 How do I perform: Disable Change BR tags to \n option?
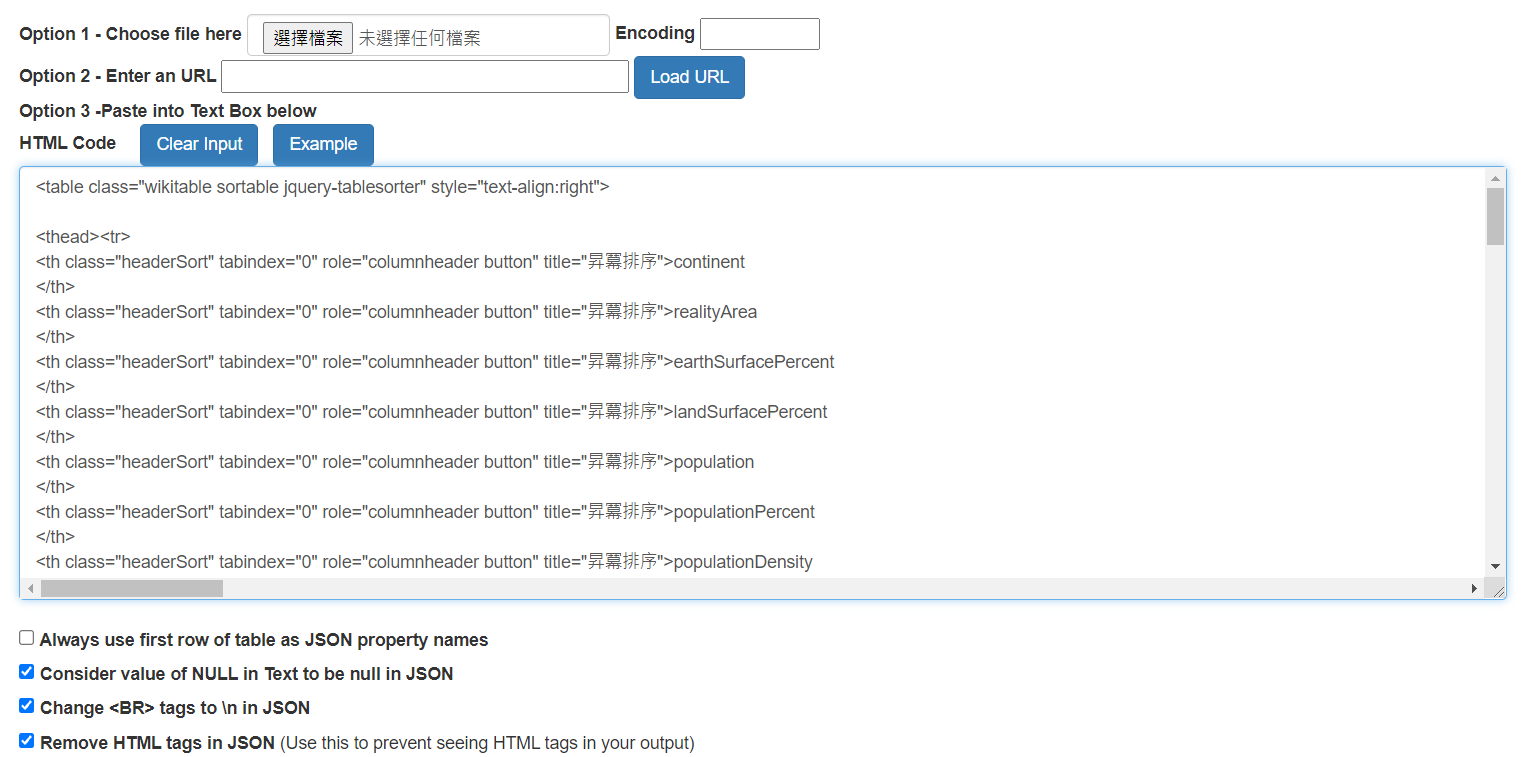[x=27, y=706]
